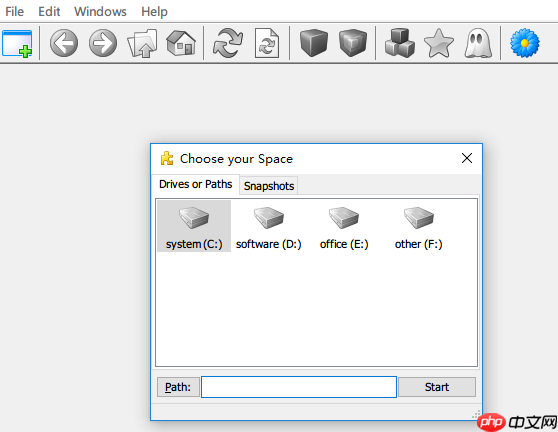The width and height of the screenshot is (558, 432).
Task: Click the solid dark cube icon
Action: (314, 43)
